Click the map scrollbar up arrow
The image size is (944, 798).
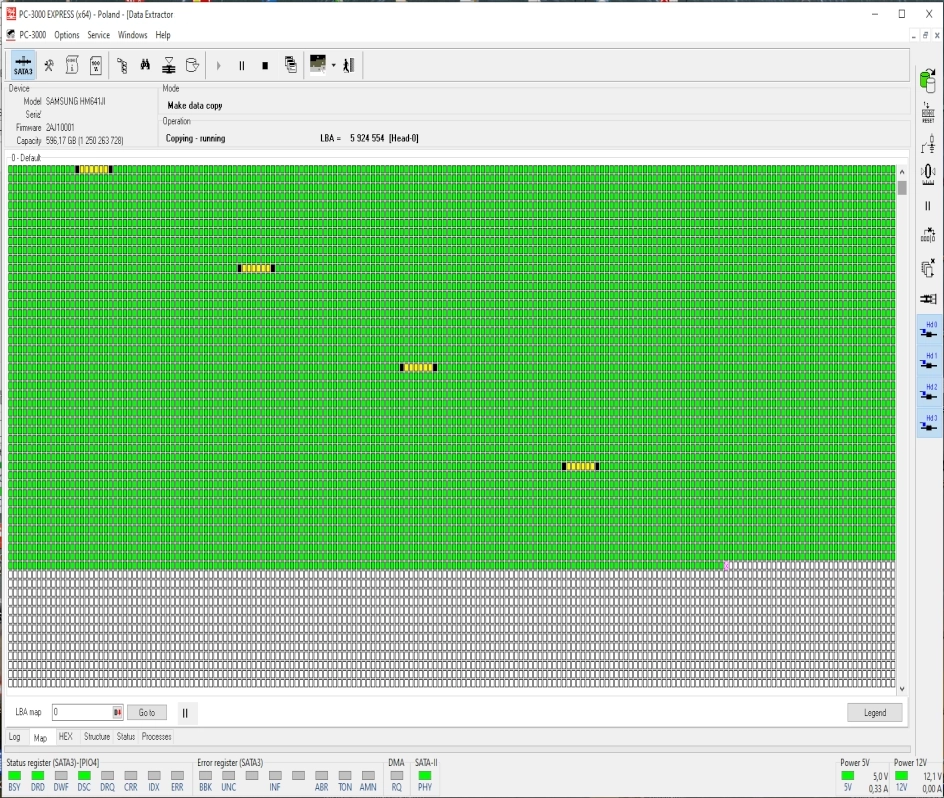(902, 172)
